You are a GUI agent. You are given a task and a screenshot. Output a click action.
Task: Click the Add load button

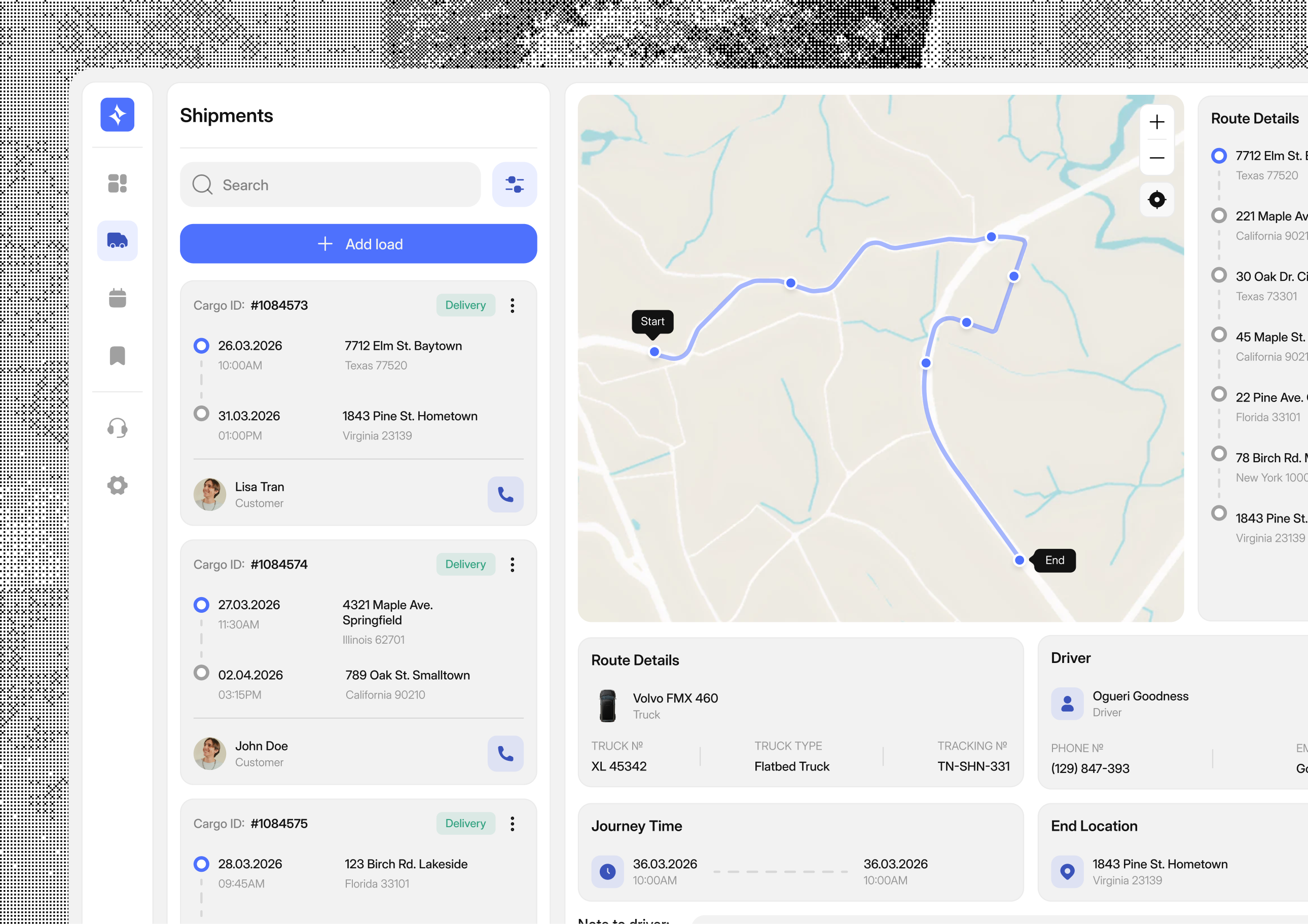click(358, 244)
